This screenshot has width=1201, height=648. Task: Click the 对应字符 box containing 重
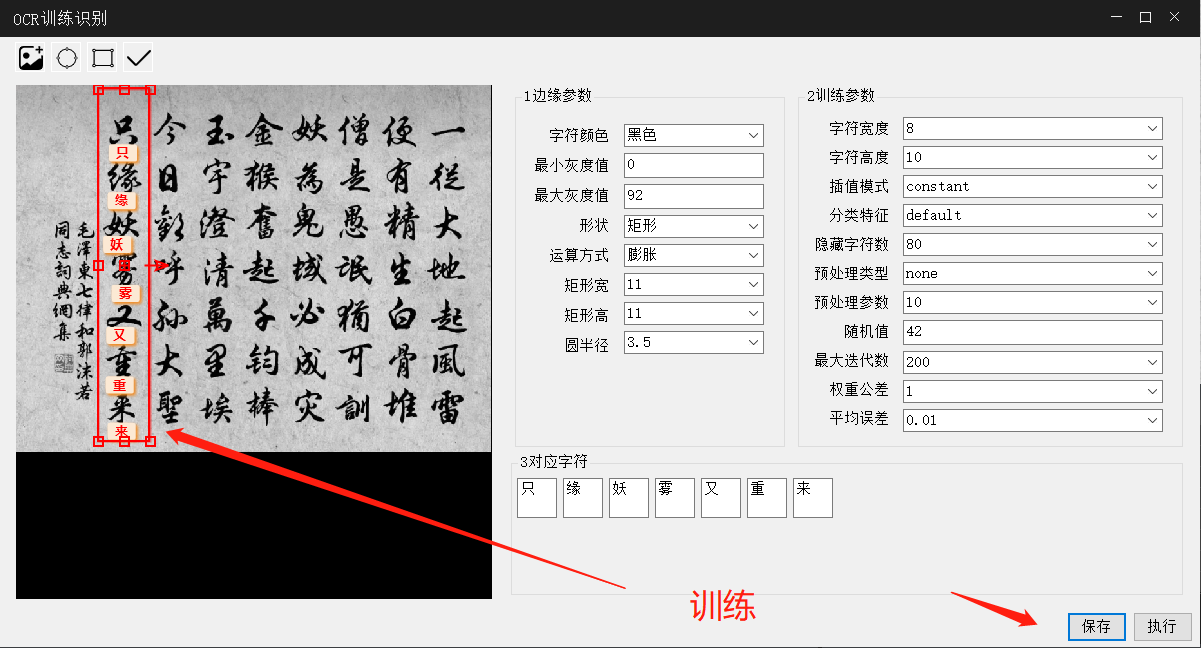pos(767,498)
